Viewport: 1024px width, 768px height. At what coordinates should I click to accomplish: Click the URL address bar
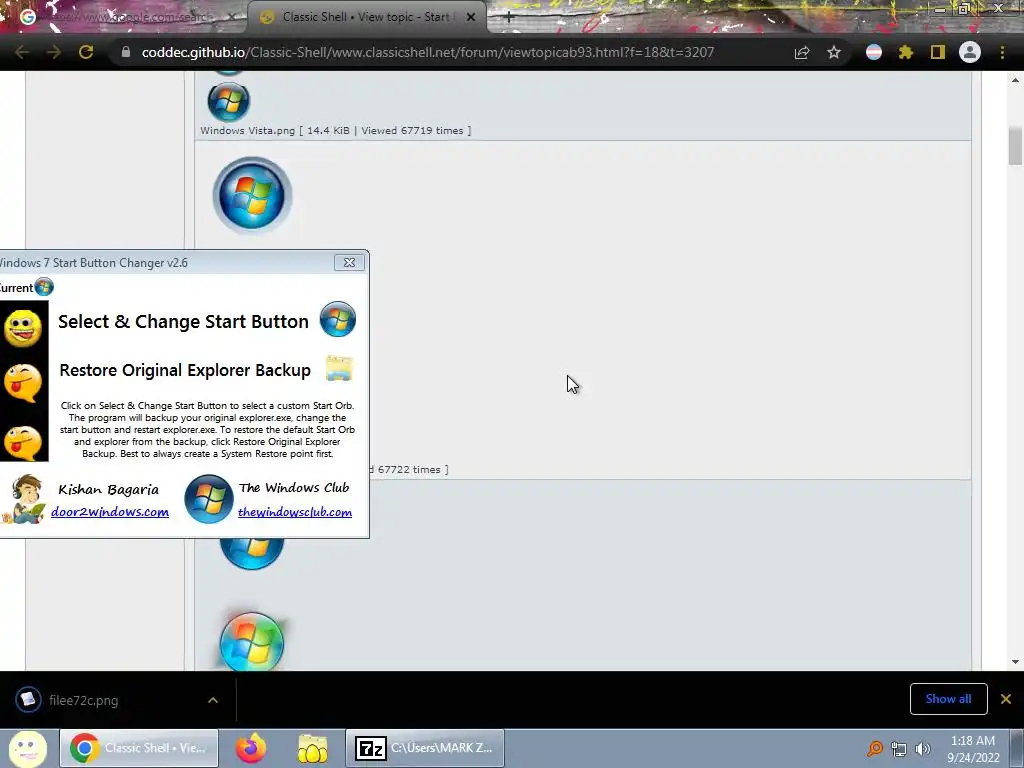[x=428, y=52]
